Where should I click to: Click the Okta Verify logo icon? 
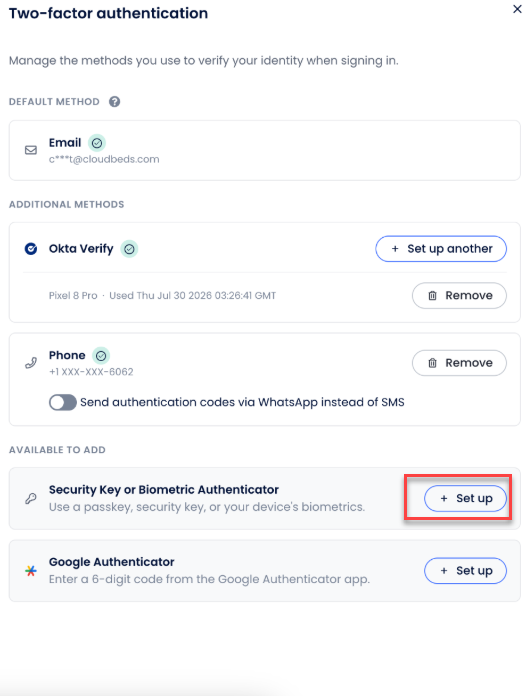31,249
